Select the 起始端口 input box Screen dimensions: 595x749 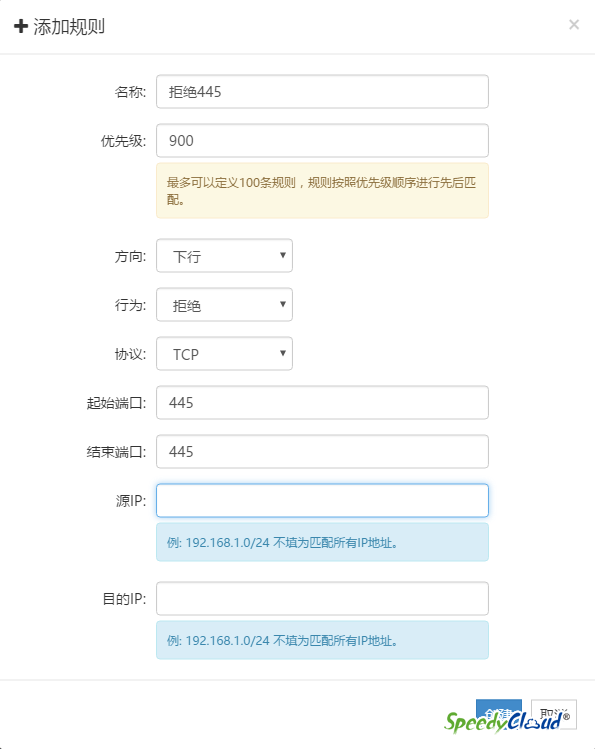tap(322, 402)
